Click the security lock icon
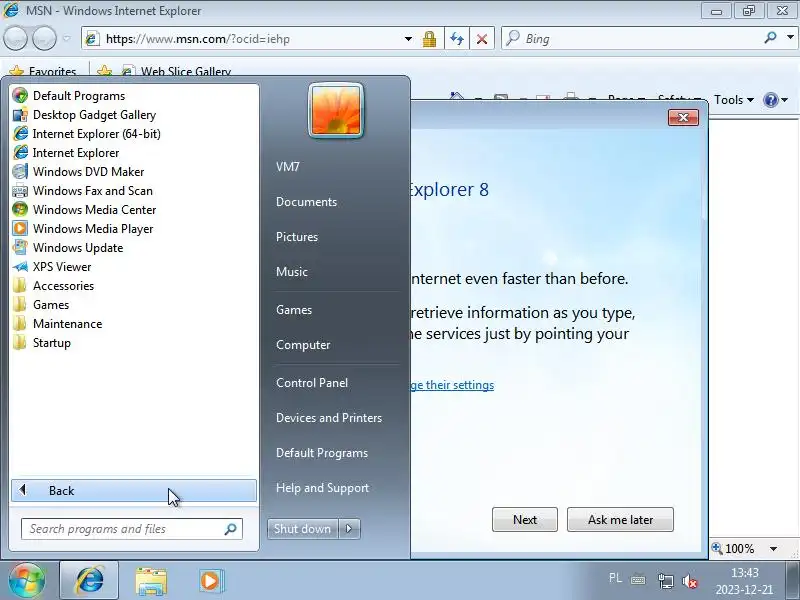 pos(430,39)
